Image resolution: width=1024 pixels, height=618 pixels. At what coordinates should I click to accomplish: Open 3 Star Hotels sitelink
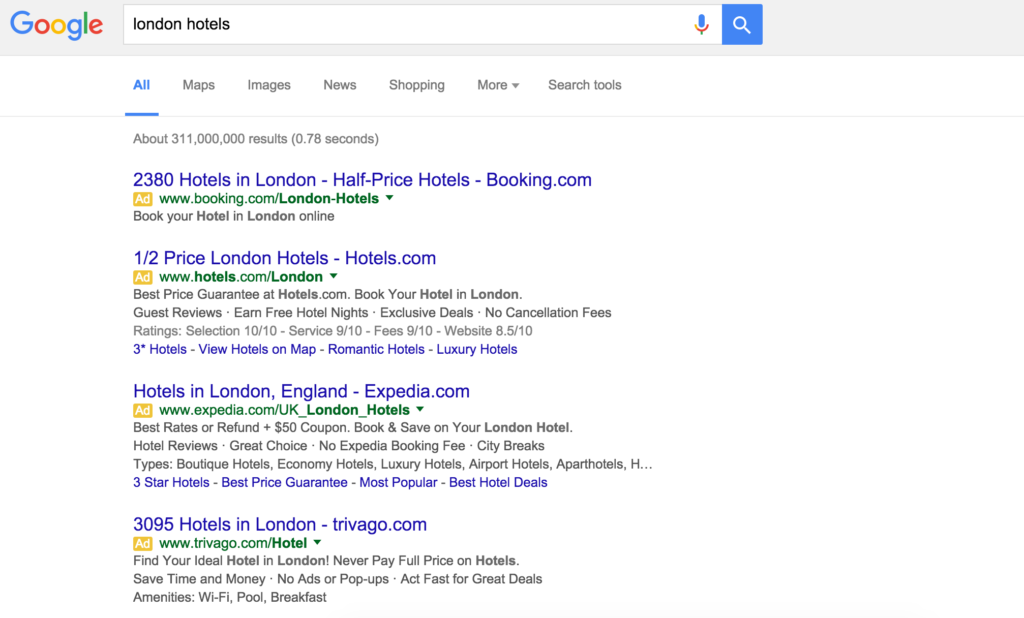[x=171, y=483]
